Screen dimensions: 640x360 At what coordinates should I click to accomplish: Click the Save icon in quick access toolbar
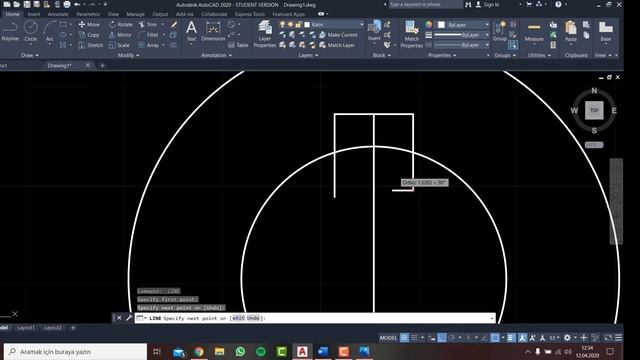point(27,4)
